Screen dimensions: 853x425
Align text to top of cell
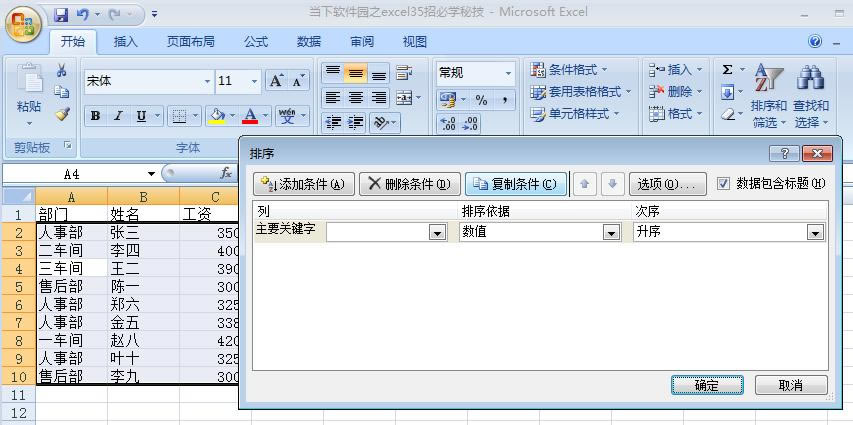tap(333, 72)
